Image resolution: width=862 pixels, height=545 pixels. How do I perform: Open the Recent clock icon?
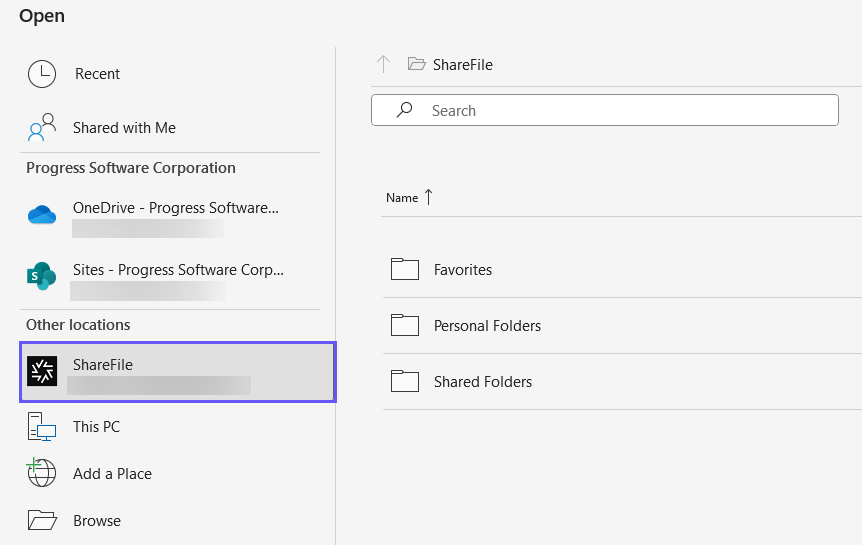point(42,74)
